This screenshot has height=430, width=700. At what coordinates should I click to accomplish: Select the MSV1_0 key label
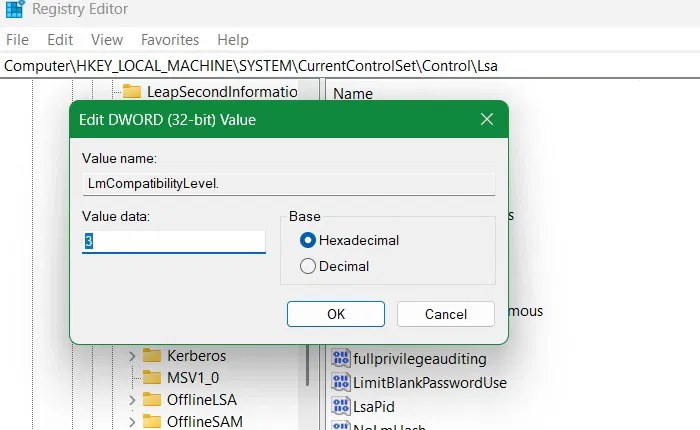193,378
